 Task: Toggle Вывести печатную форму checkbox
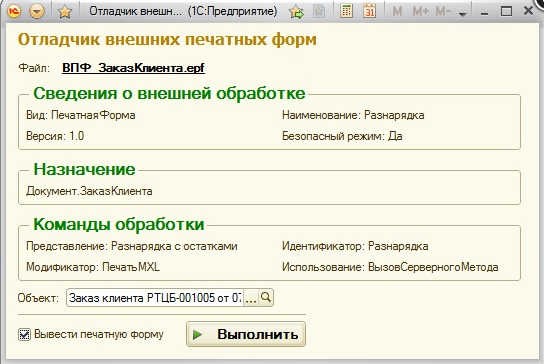(24, 335)
